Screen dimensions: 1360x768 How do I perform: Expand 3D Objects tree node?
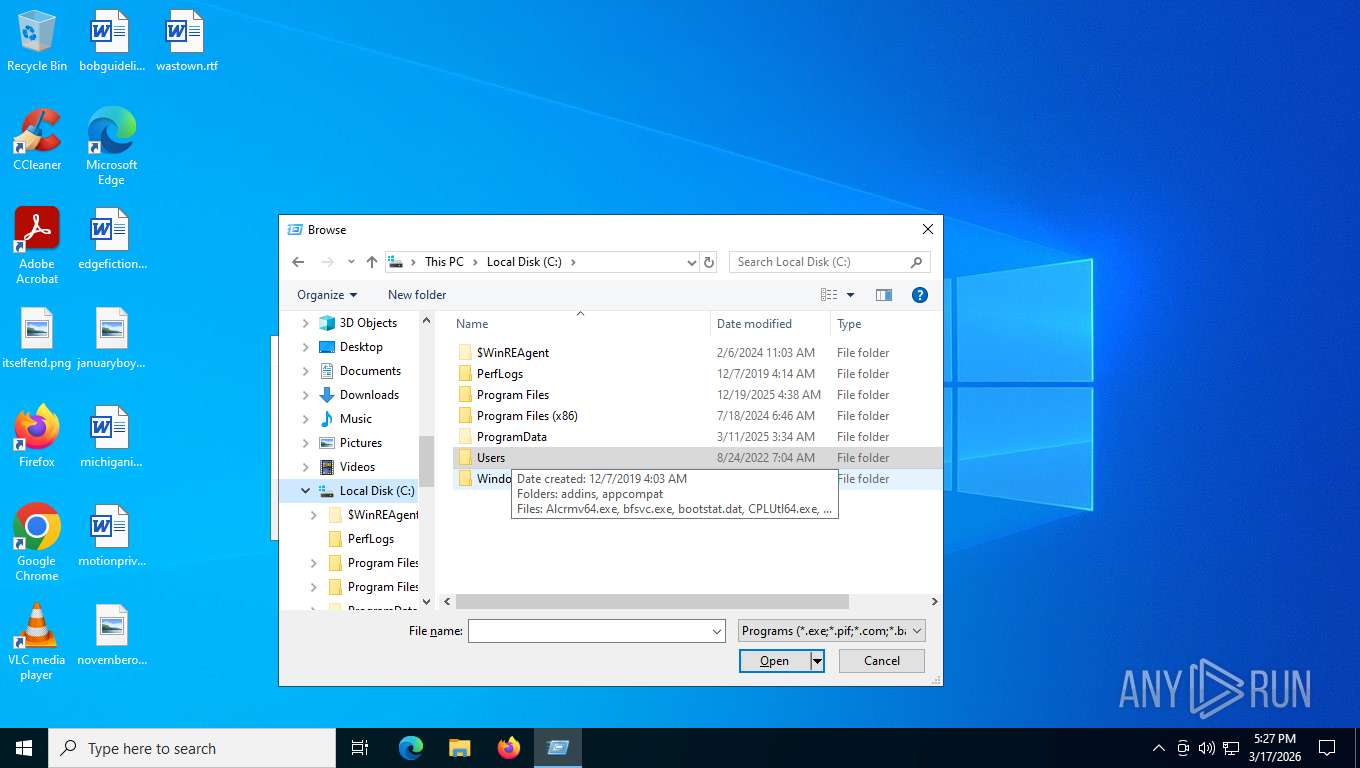click(306, 323)
